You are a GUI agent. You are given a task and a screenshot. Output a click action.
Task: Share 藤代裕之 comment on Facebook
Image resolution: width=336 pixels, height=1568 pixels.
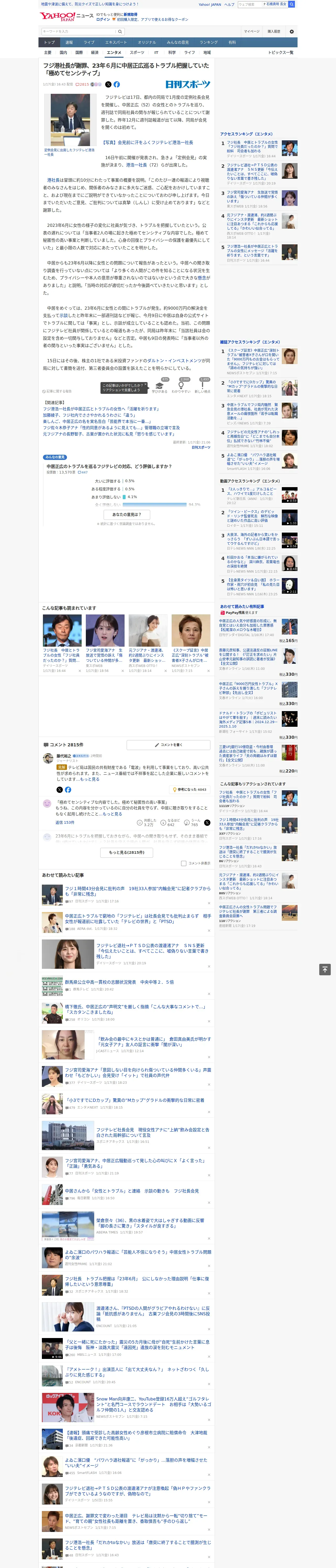coord(68,789)
